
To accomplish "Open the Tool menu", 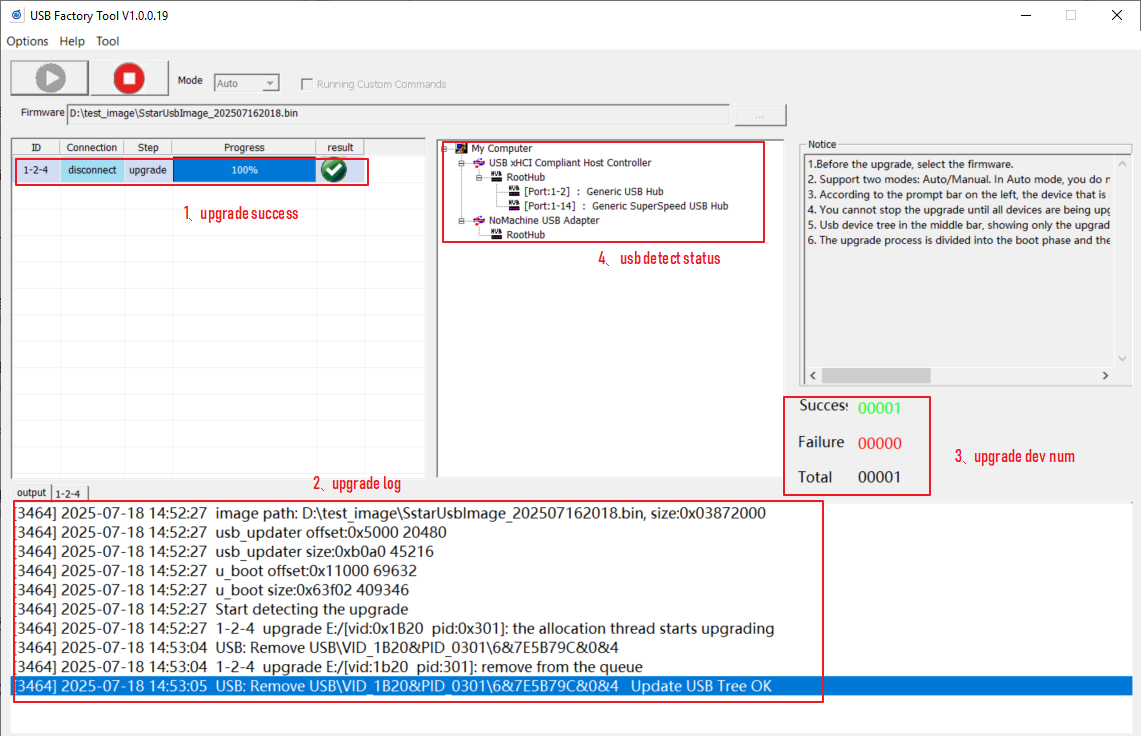I will click(x=107, y=41).
